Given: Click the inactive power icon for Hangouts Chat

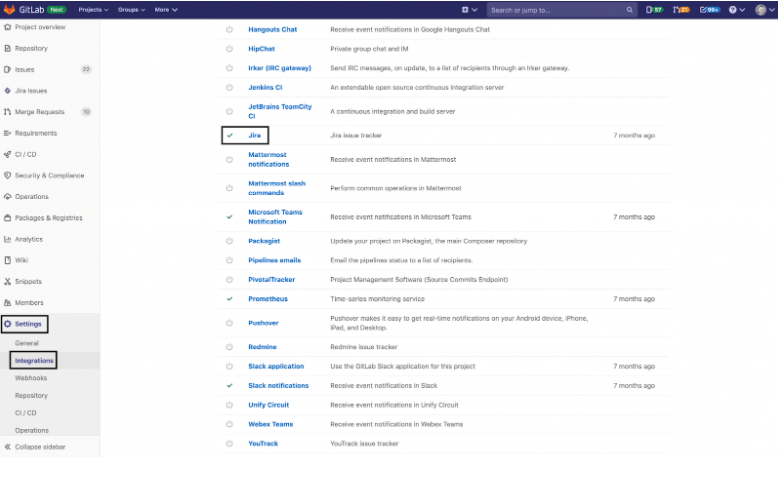Looking at the screenshot, I should coord(229,29).
